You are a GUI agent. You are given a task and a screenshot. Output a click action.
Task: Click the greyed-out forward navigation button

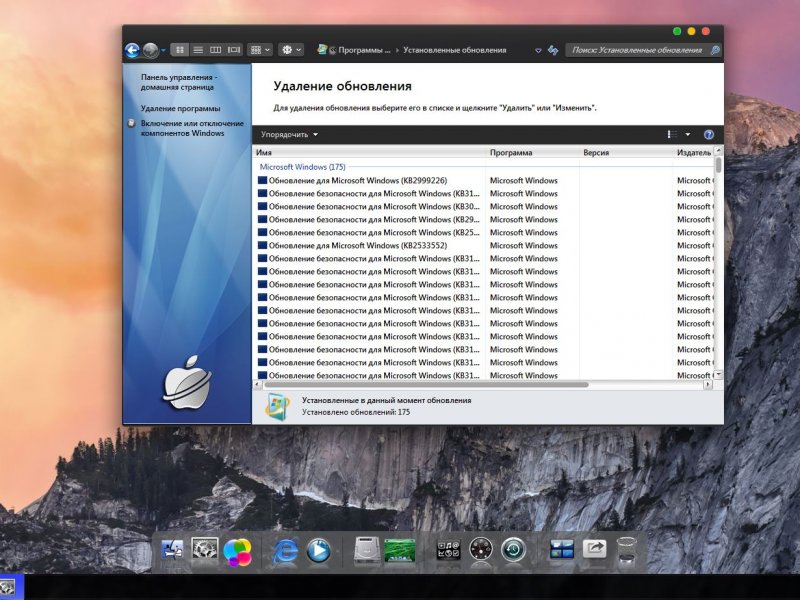coord(150,50)
